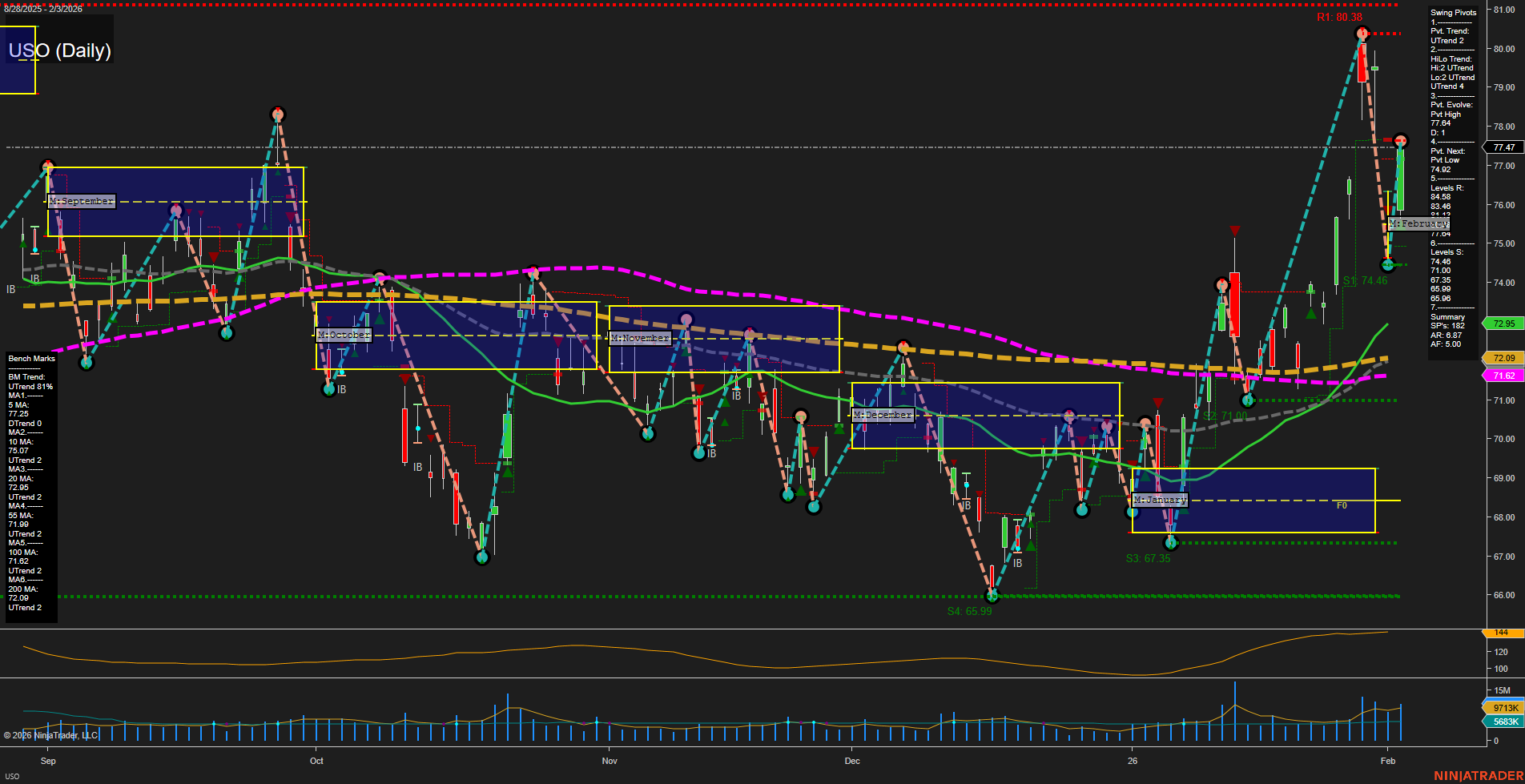Click the green 72.95 moving average tag
The height and width of the screenshot is (784, 1525).
[x=1503, y=324]
